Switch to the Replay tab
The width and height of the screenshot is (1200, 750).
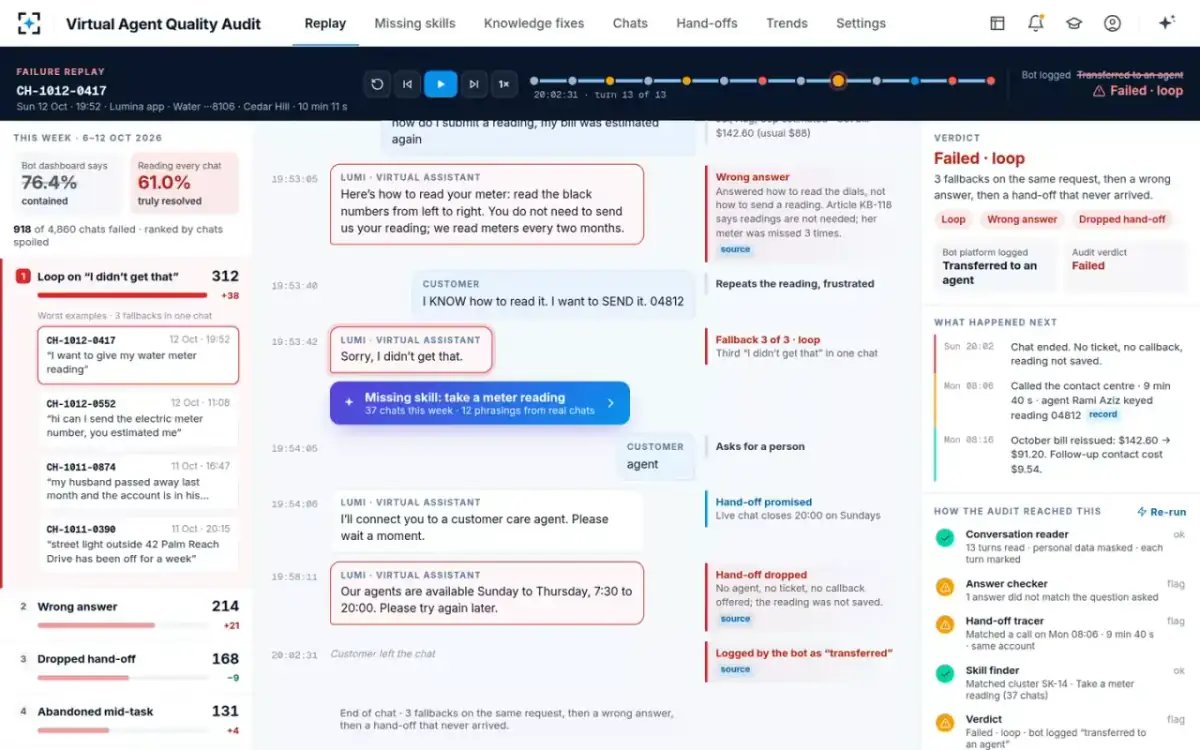325,23
